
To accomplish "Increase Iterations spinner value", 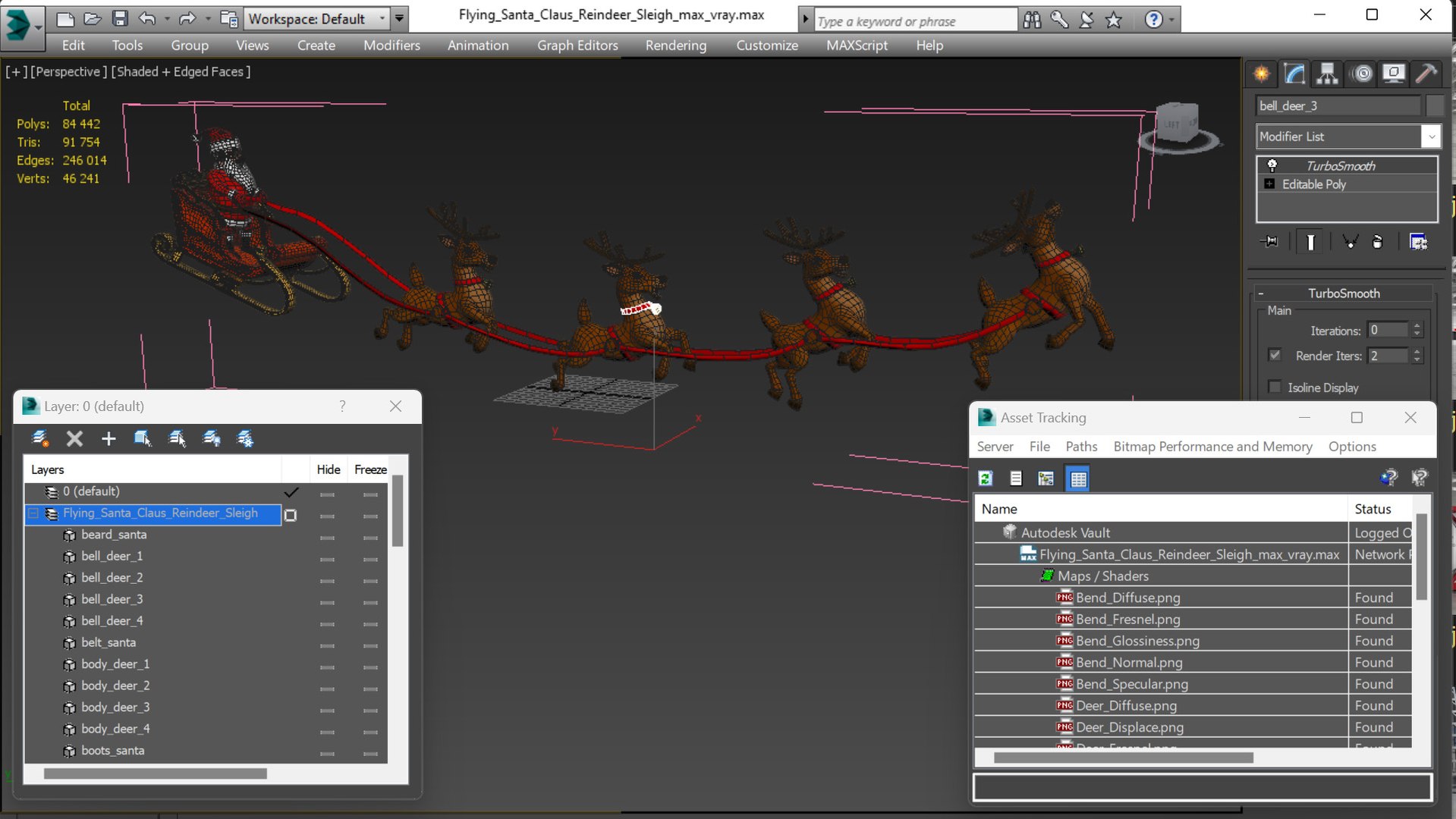I will [x=1417, y=326].
